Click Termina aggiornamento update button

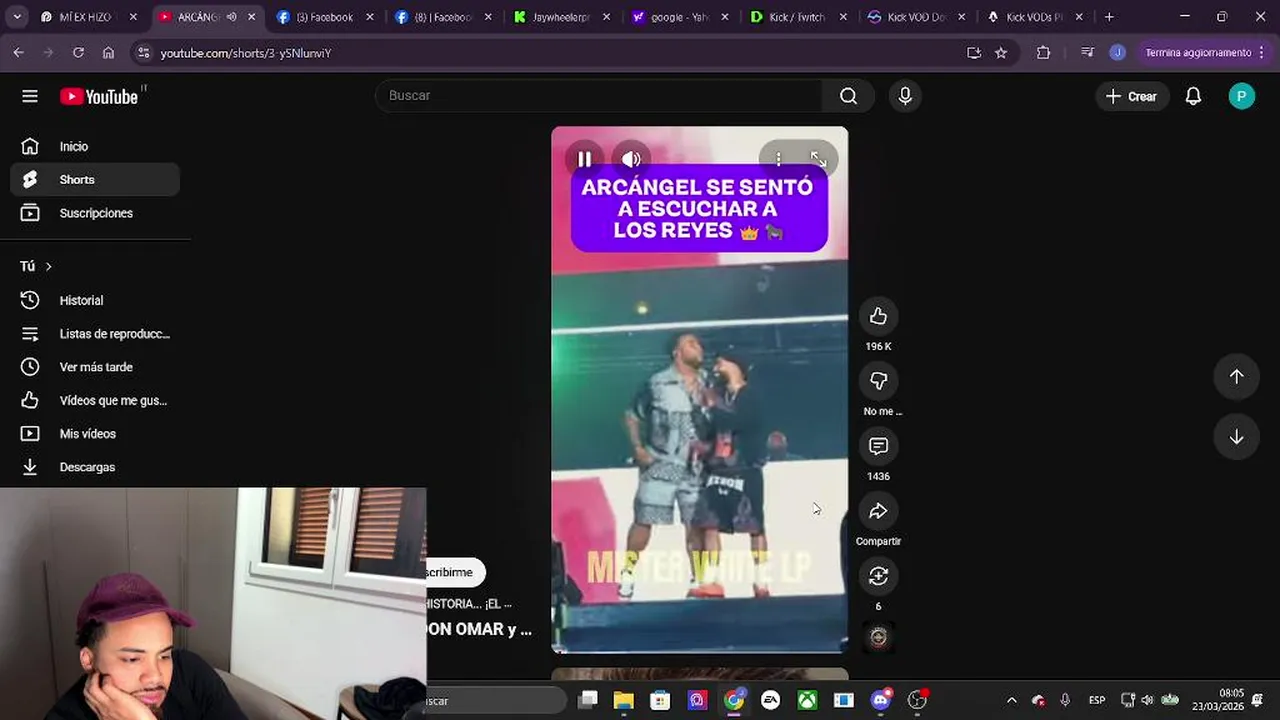[x=1206, y=53]
